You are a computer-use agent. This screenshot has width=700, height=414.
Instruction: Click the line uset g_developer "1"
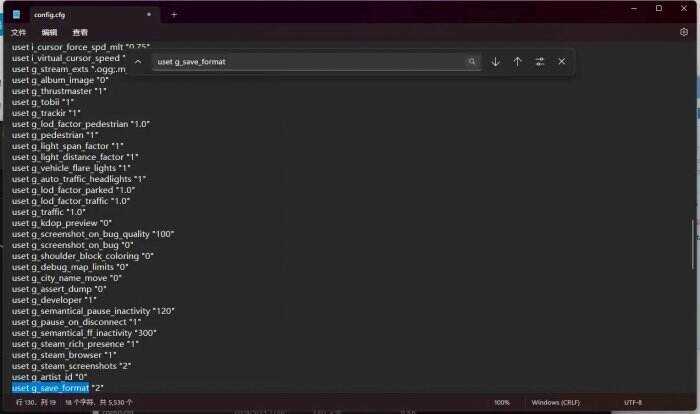[x=54, y=300]
